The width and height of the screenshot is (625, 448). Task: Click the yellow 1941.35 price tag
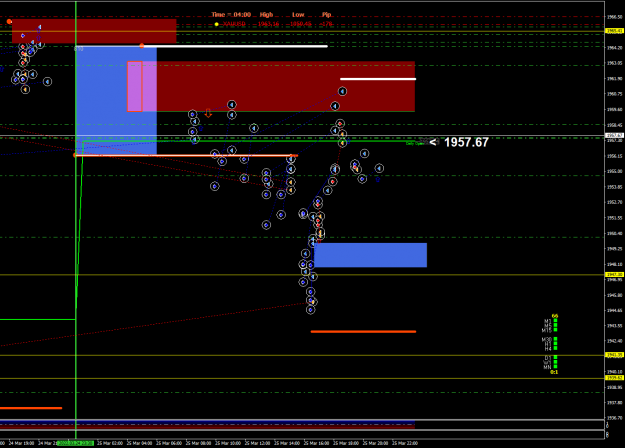pyautogui.click(x=614, y=355)
